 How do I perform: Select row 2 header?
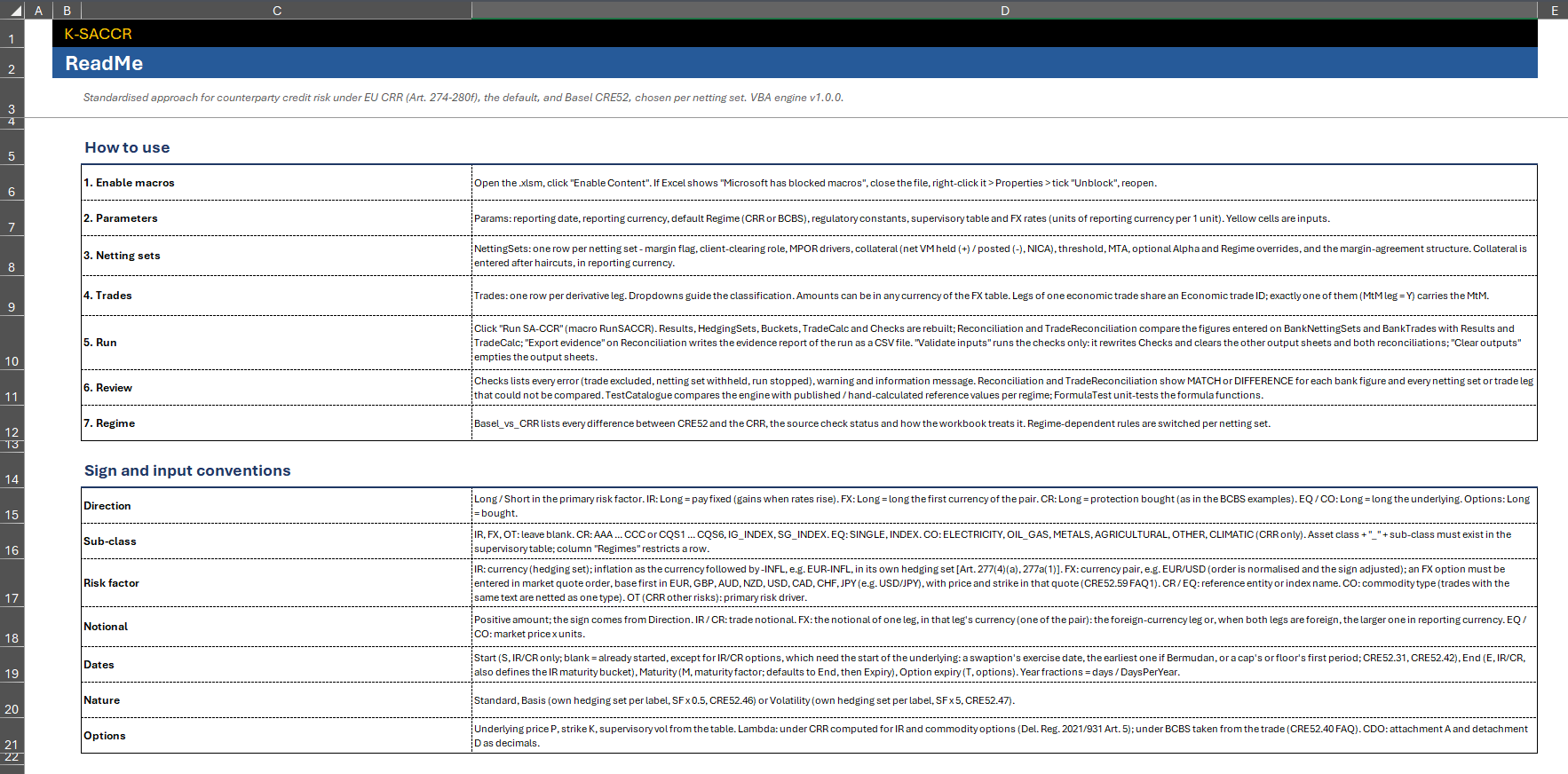12,63
